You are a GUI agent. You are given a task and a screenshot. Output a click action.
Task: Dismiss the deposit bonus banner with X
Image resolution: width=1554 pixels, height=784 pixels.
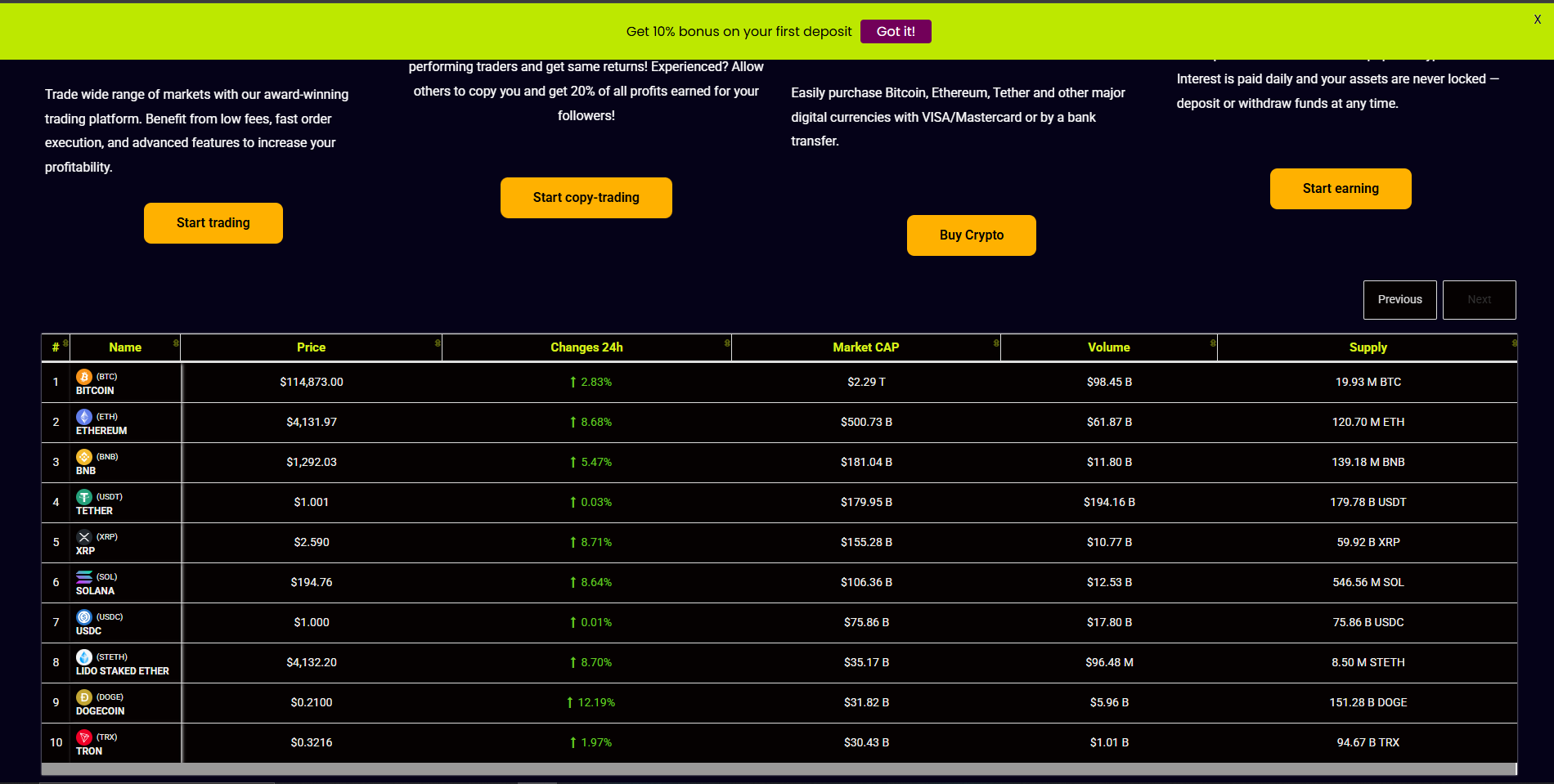(x=1537, y=20)
